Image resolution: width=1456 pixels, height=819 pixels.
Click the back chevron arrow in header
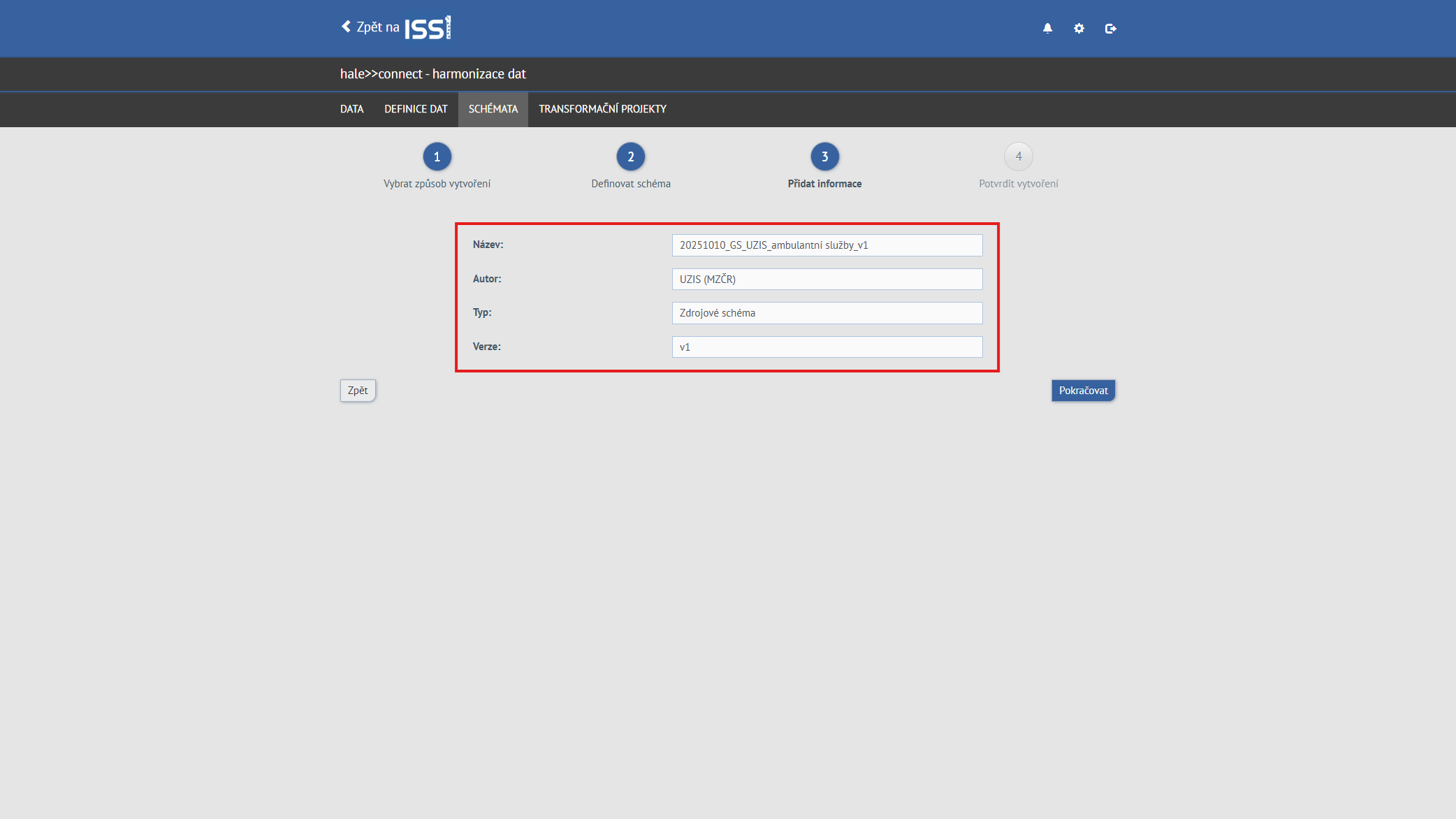coord(346,27)
